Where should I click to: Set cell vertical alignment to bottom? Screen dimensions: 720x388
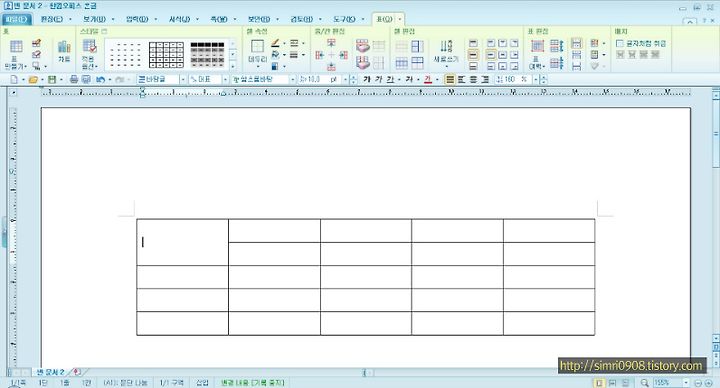pyautogui.click(x=473, y=66)
